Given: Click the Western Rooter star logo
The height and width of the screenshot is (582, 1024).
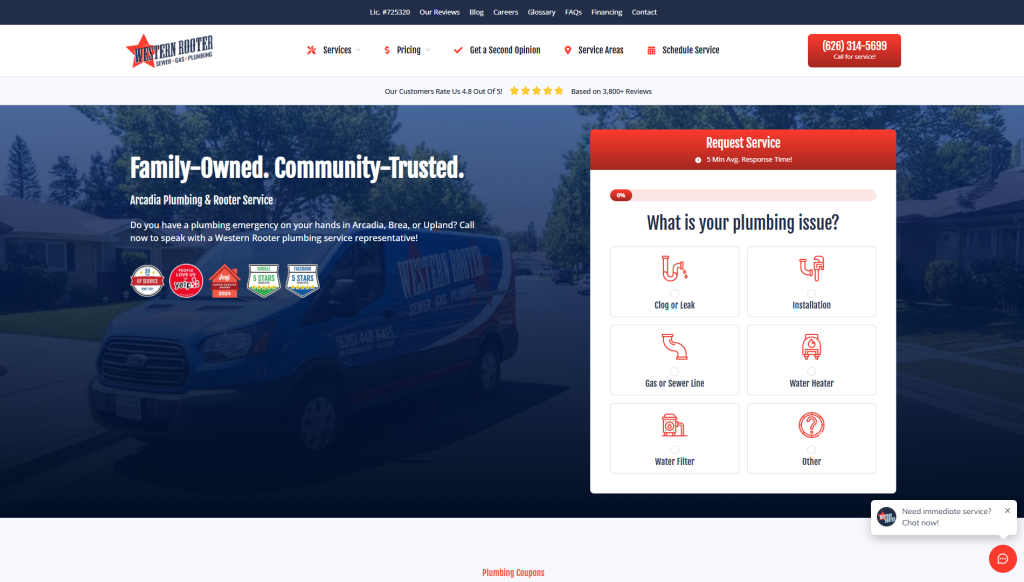Looking at the screenshot, I should 169,50.
